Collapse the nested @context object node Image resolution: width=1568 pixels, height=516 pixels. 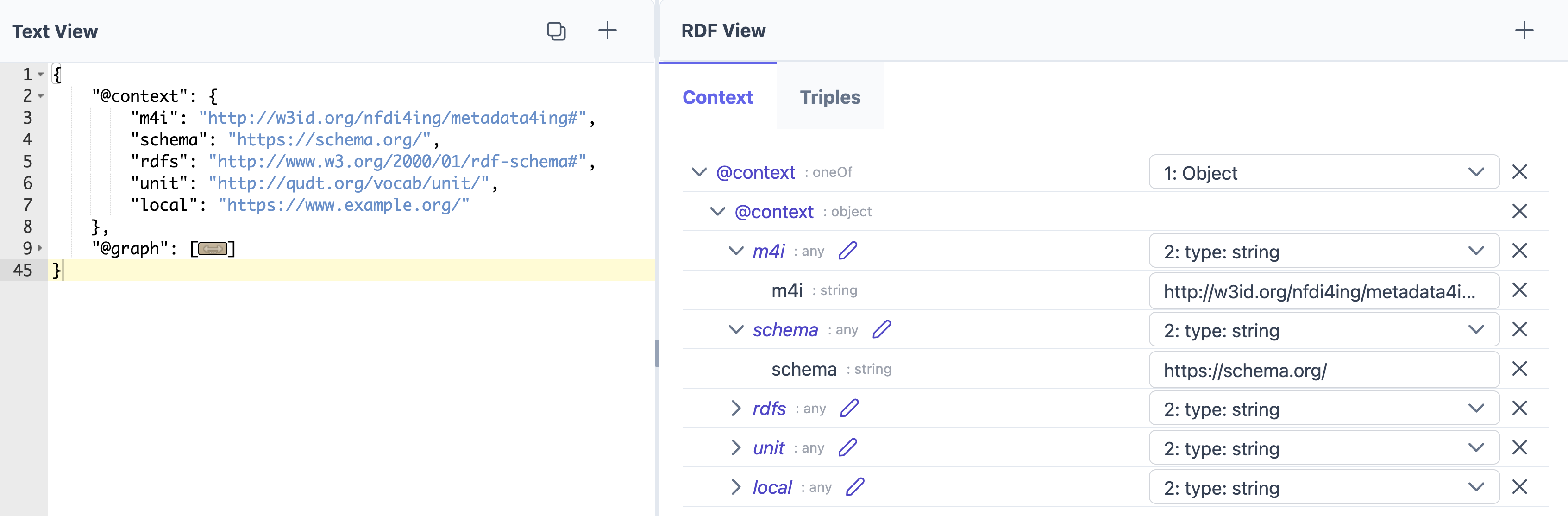click(718, 212)
